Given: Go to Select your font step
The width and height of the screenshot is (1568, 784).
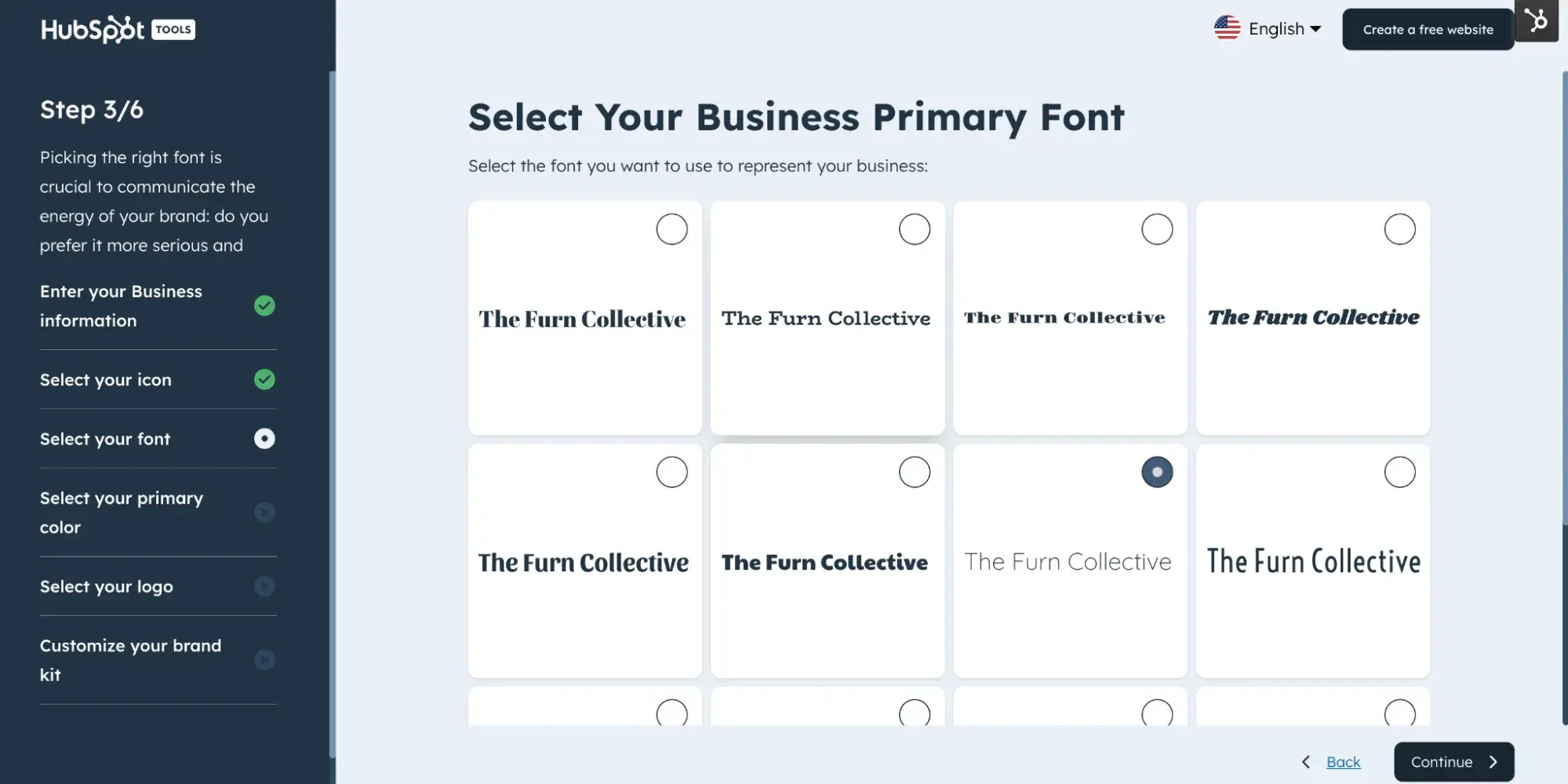Looking at the screenshot, I should [x=105, y=439].
